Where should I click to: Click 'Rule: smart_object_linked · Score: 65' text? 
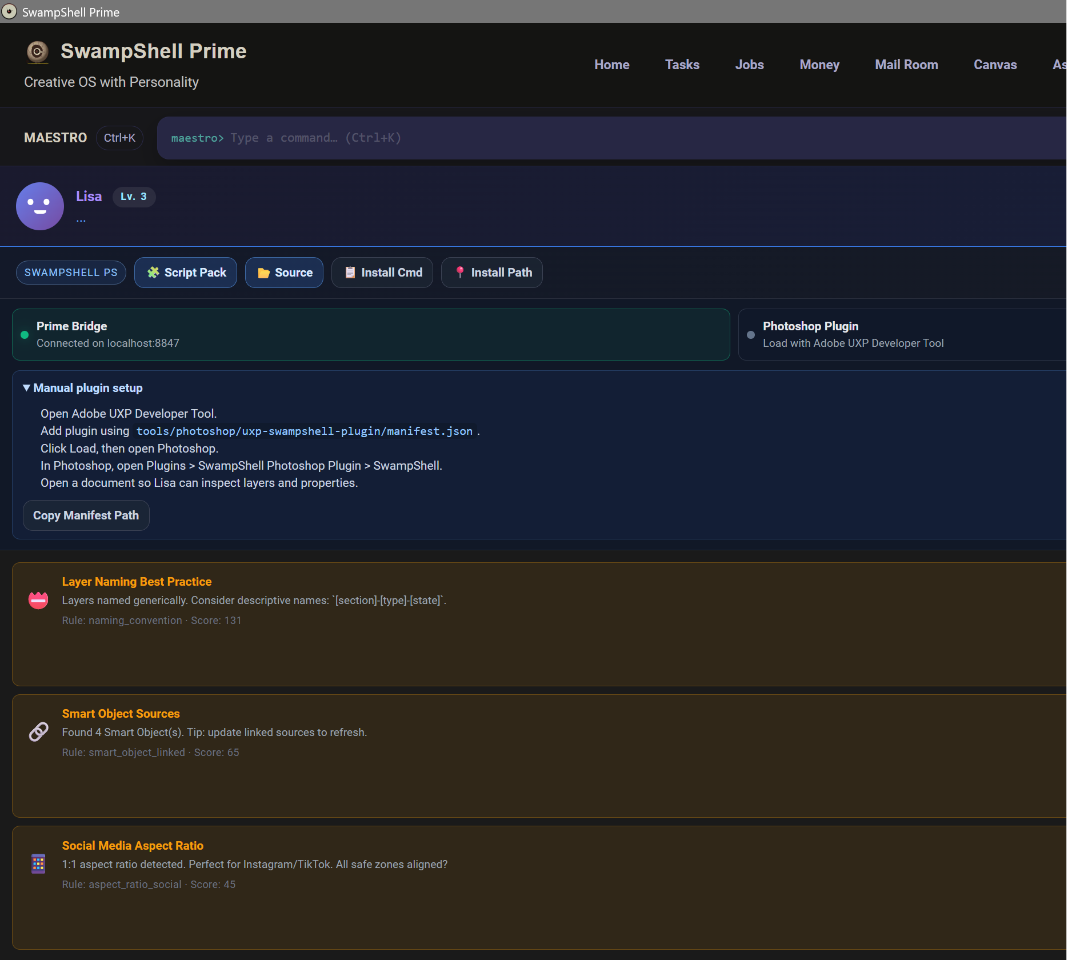coord(150,752)
